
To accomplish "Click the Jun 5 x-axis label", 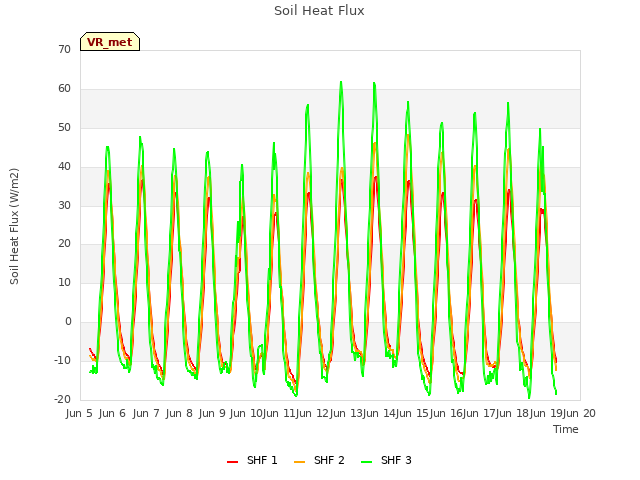I will point(79,413).
